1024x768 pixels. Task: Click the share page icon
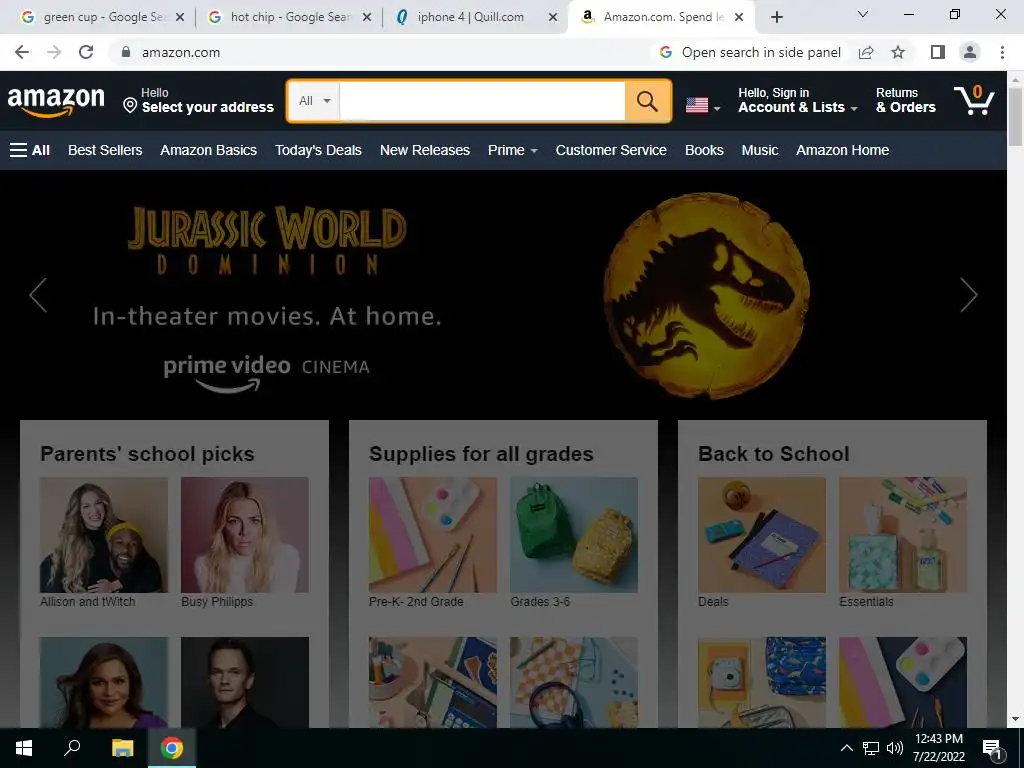(x=866, y=52)
